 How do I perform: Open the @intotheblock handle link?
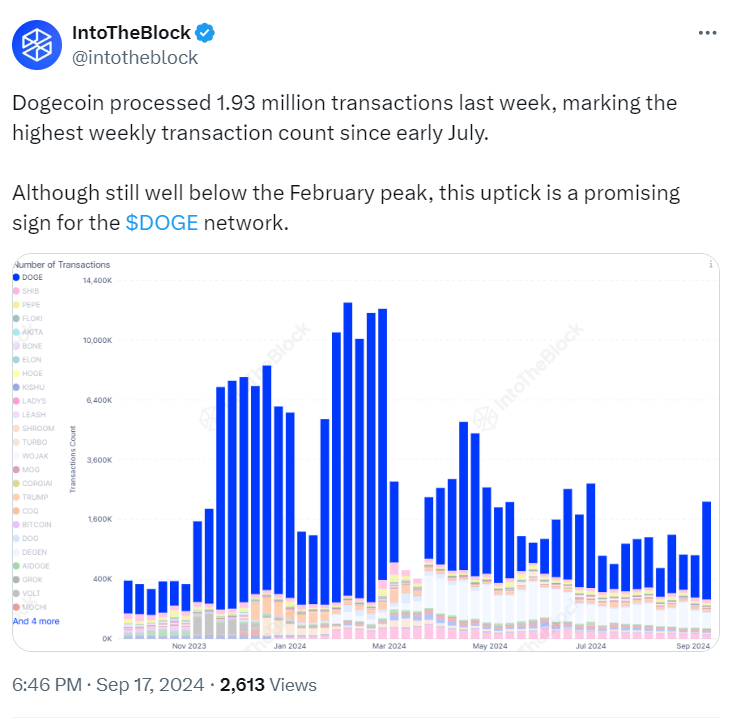pos(135,57)
